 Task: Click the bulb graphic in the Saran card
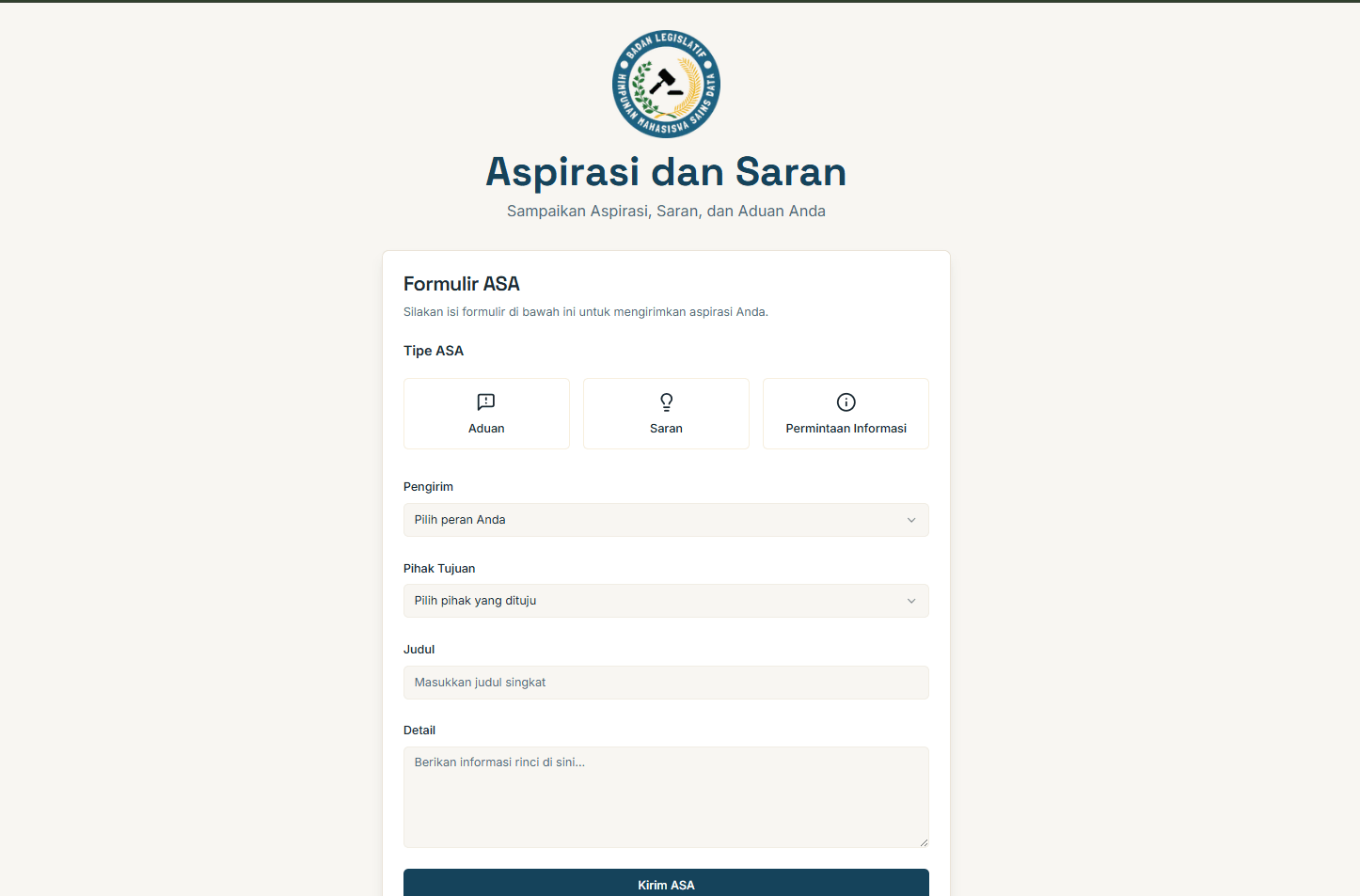point(666,401)
